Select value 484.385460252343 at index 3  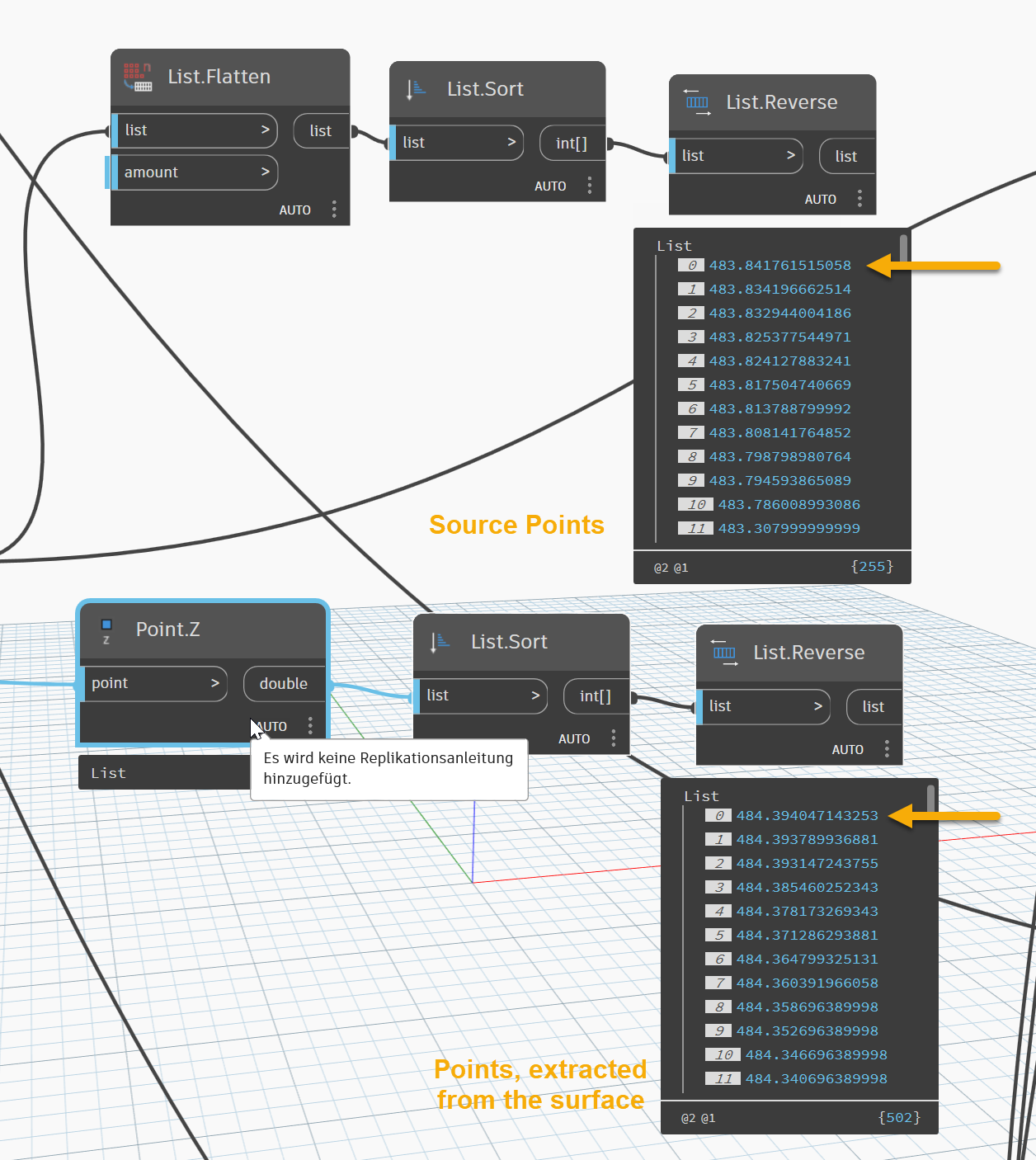[808, 888]
